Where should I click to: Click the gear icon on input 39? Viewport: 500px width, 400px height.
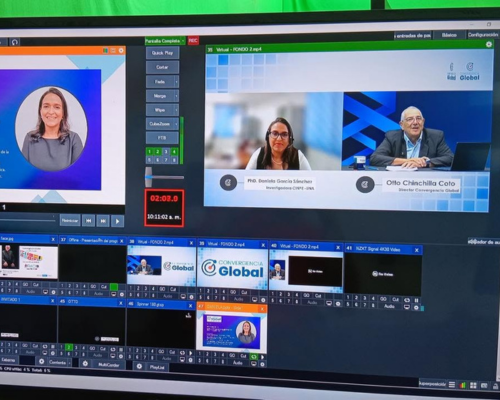[263, 300]
